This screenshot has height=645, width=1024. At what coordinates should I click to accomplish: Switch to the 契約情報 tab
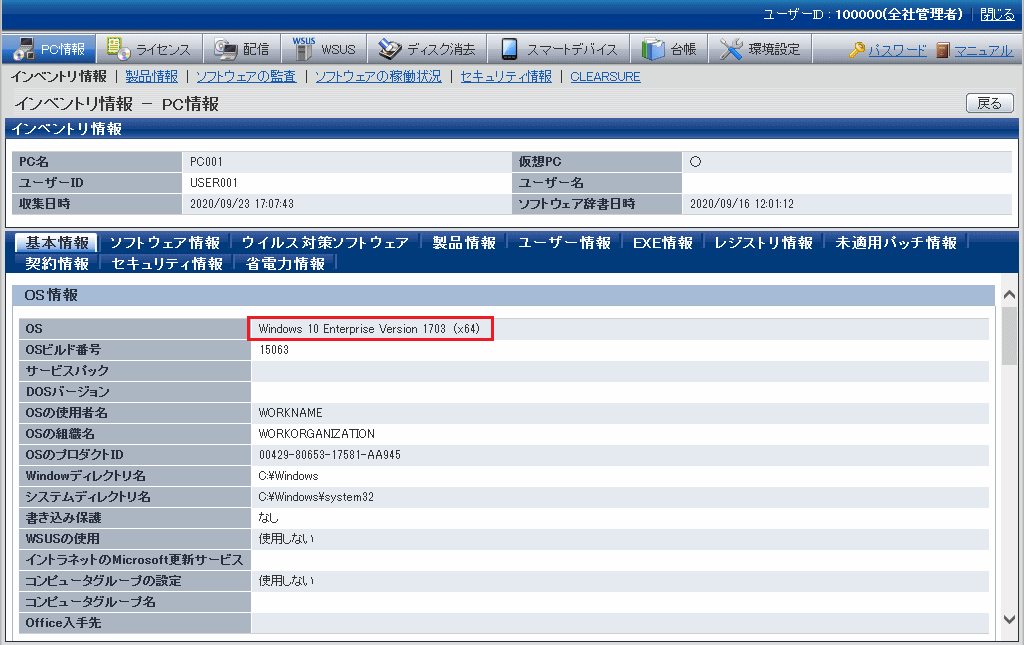57,264
